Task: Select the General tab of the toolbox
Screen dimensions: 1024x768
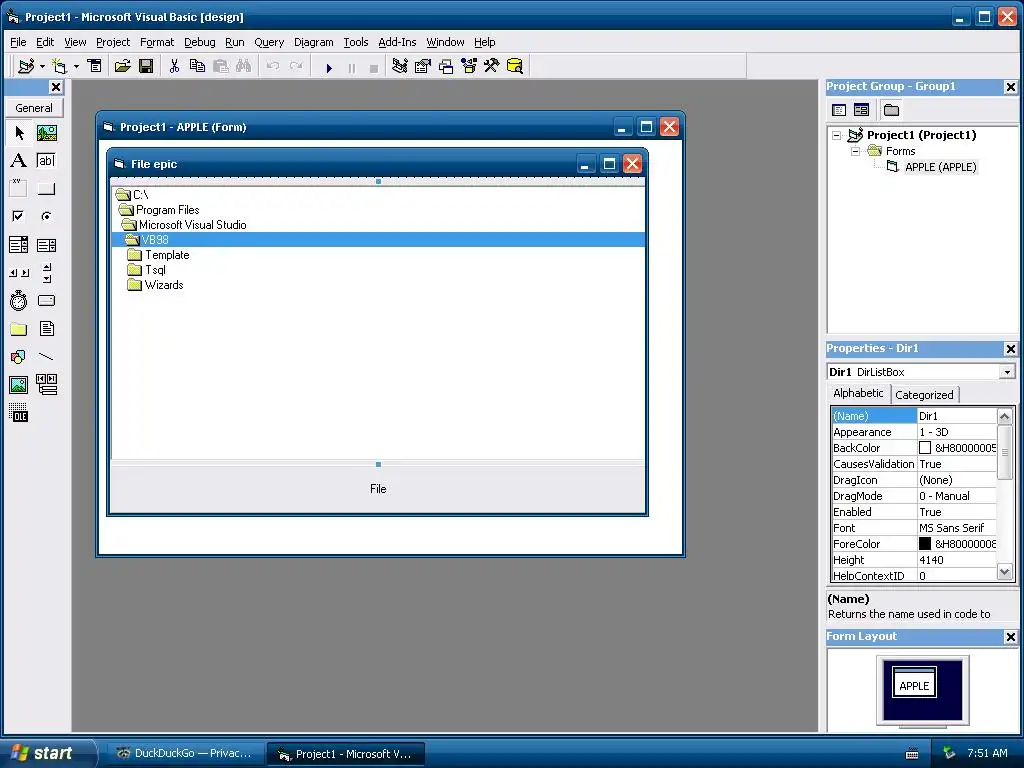Action: 34,108
